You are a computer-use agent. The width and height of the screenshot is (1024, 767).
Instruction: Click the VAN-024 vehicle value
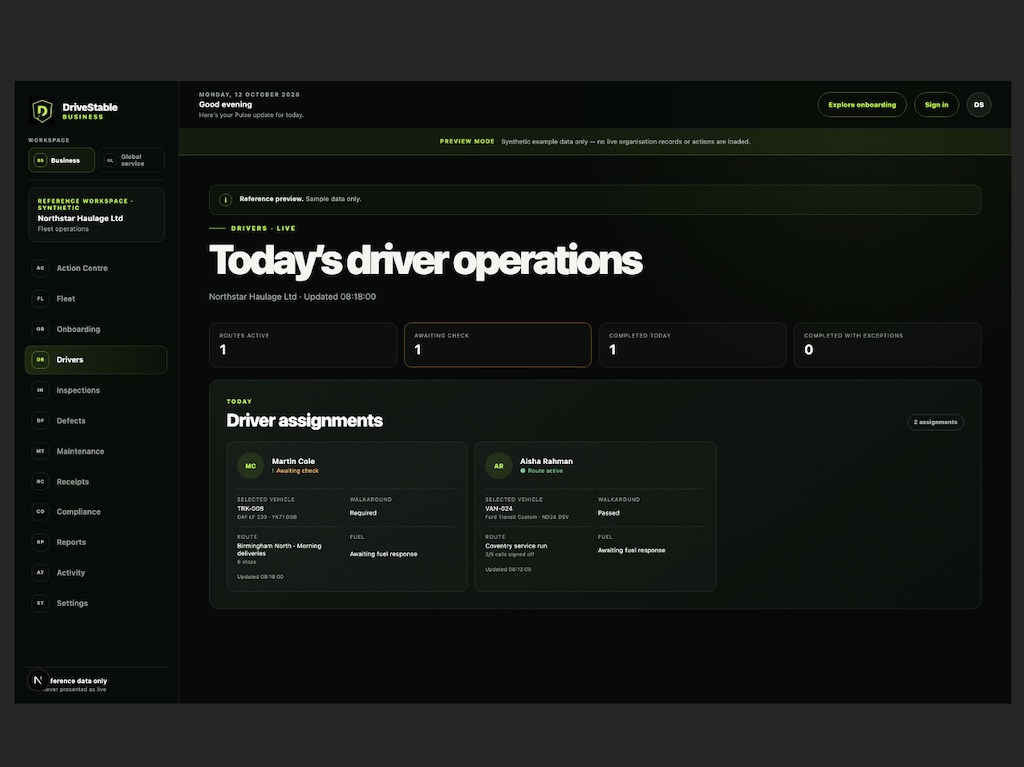click(499, 508)
